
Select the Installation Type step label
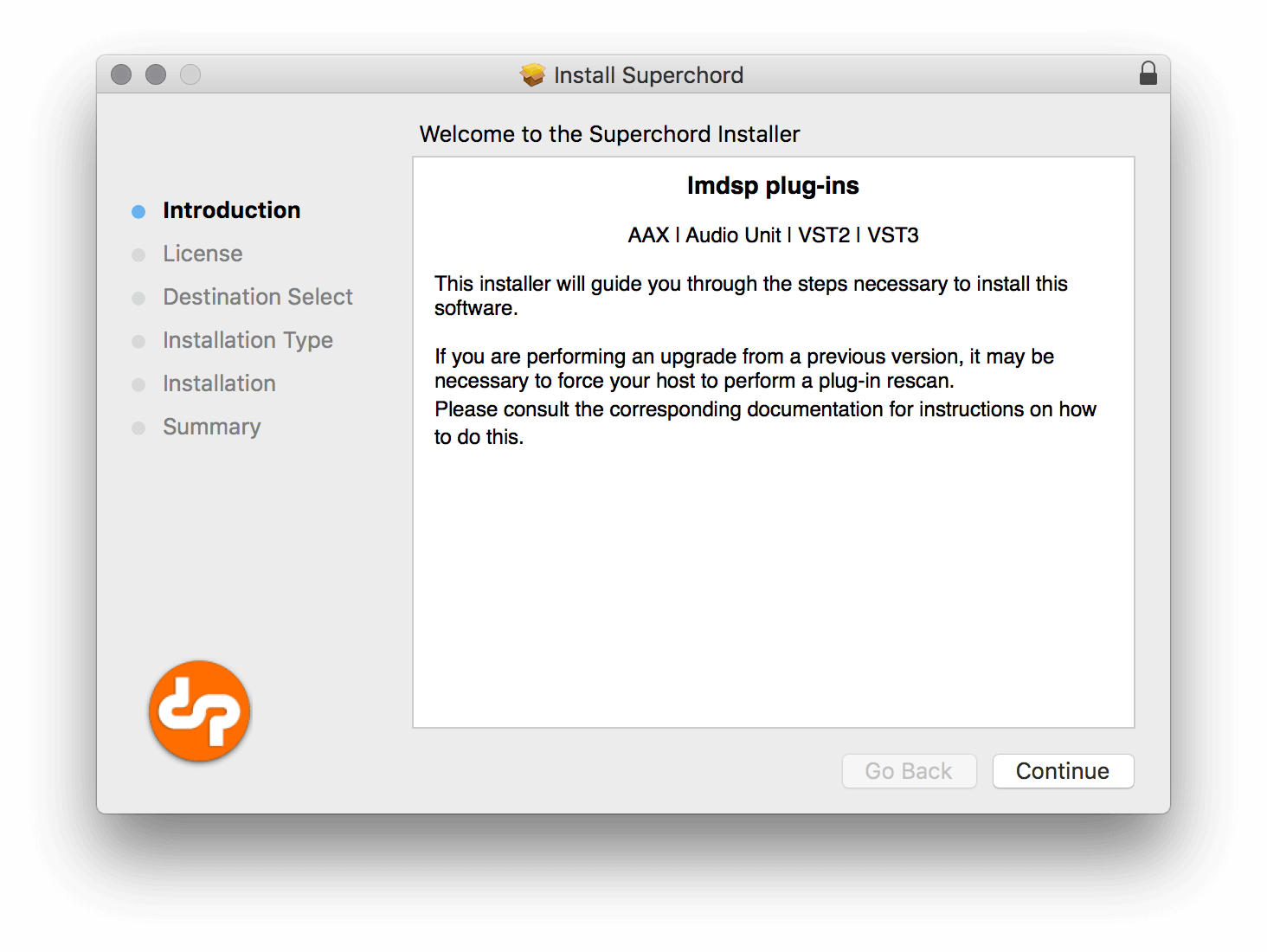[248, 340]
